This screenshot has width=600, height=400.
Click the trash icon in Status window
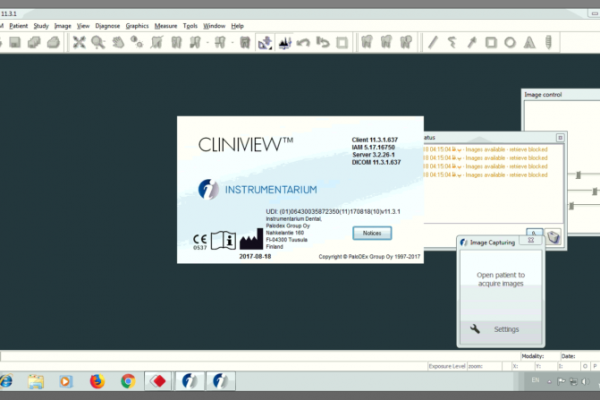click(x=551, y=237)
